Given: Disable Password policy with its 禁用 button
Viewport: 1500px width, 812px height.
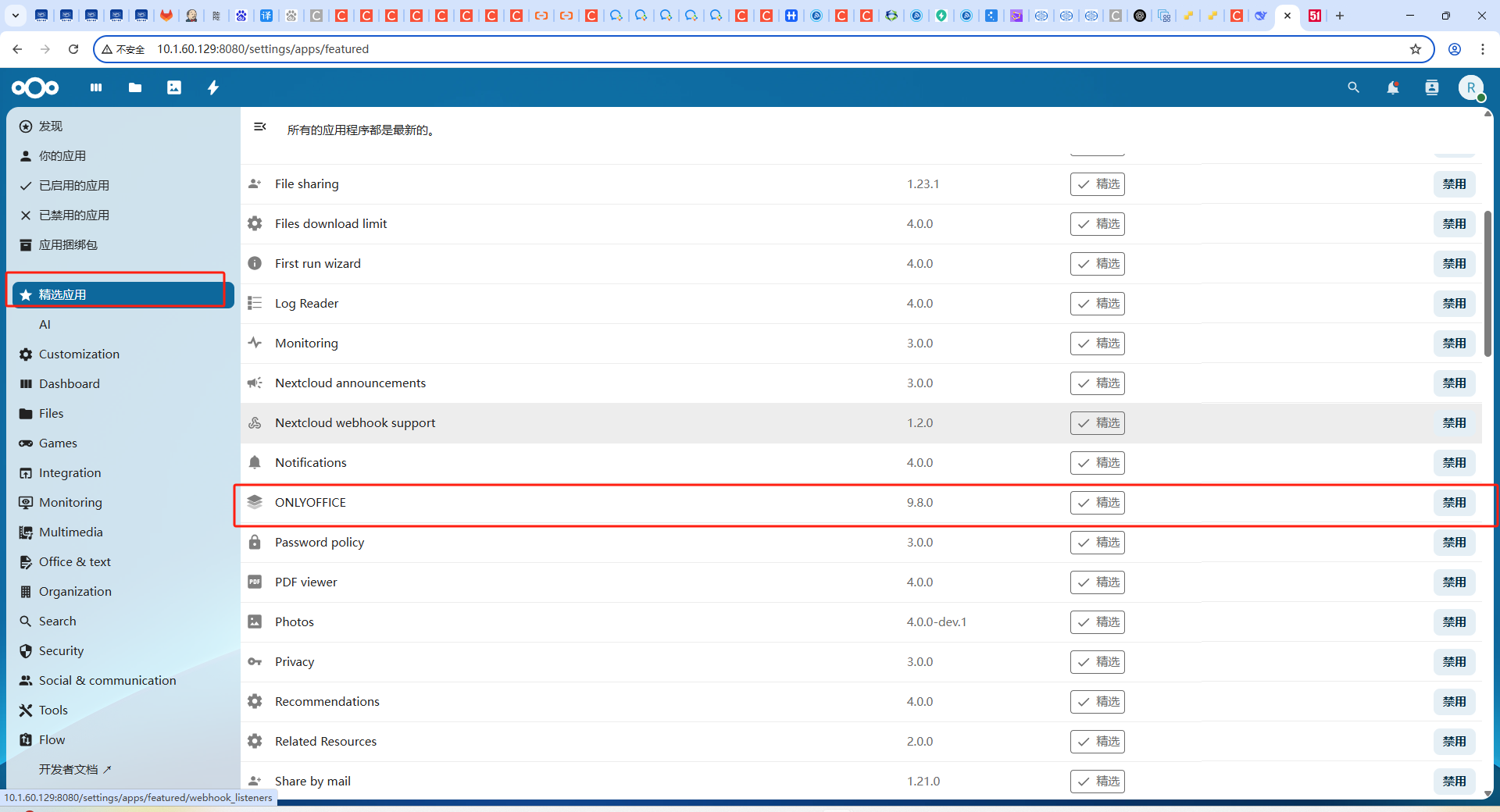Looking at the screenshot, I should pyautogui.click(x=1454, y=543).
